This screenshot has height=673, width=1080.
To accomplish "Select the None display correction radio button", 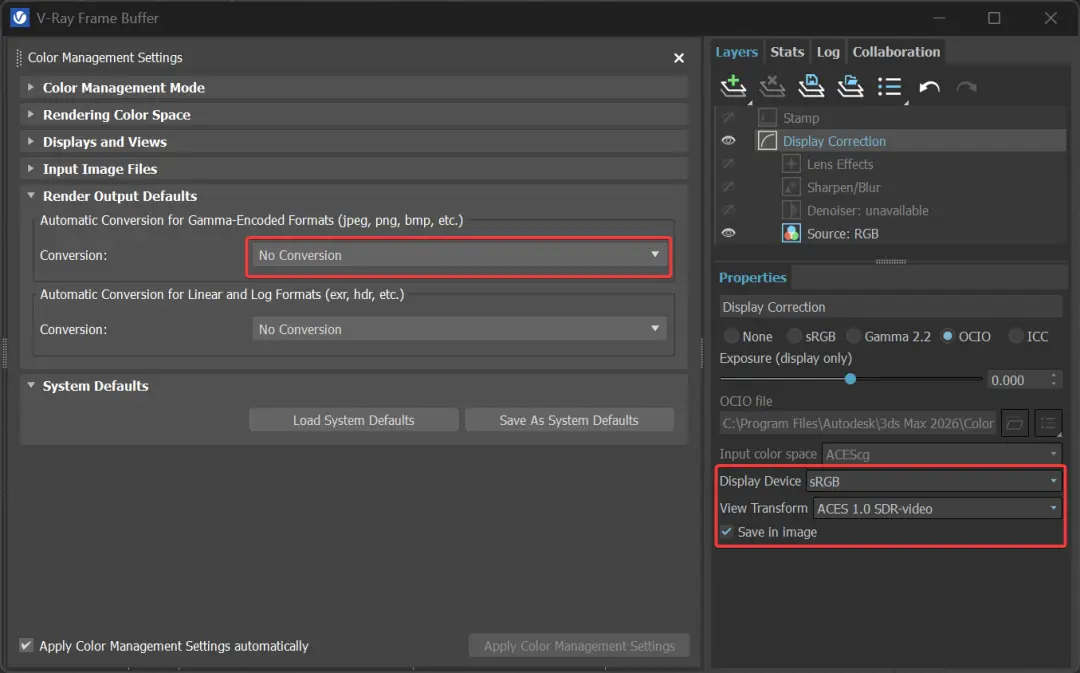I will tap(731, 336).
